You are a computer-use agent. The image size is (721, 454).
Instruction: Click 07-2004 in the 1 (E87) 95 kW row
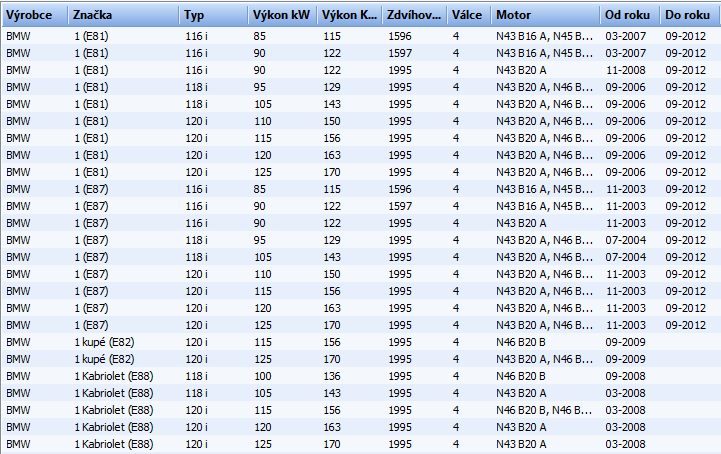(625, 241)
